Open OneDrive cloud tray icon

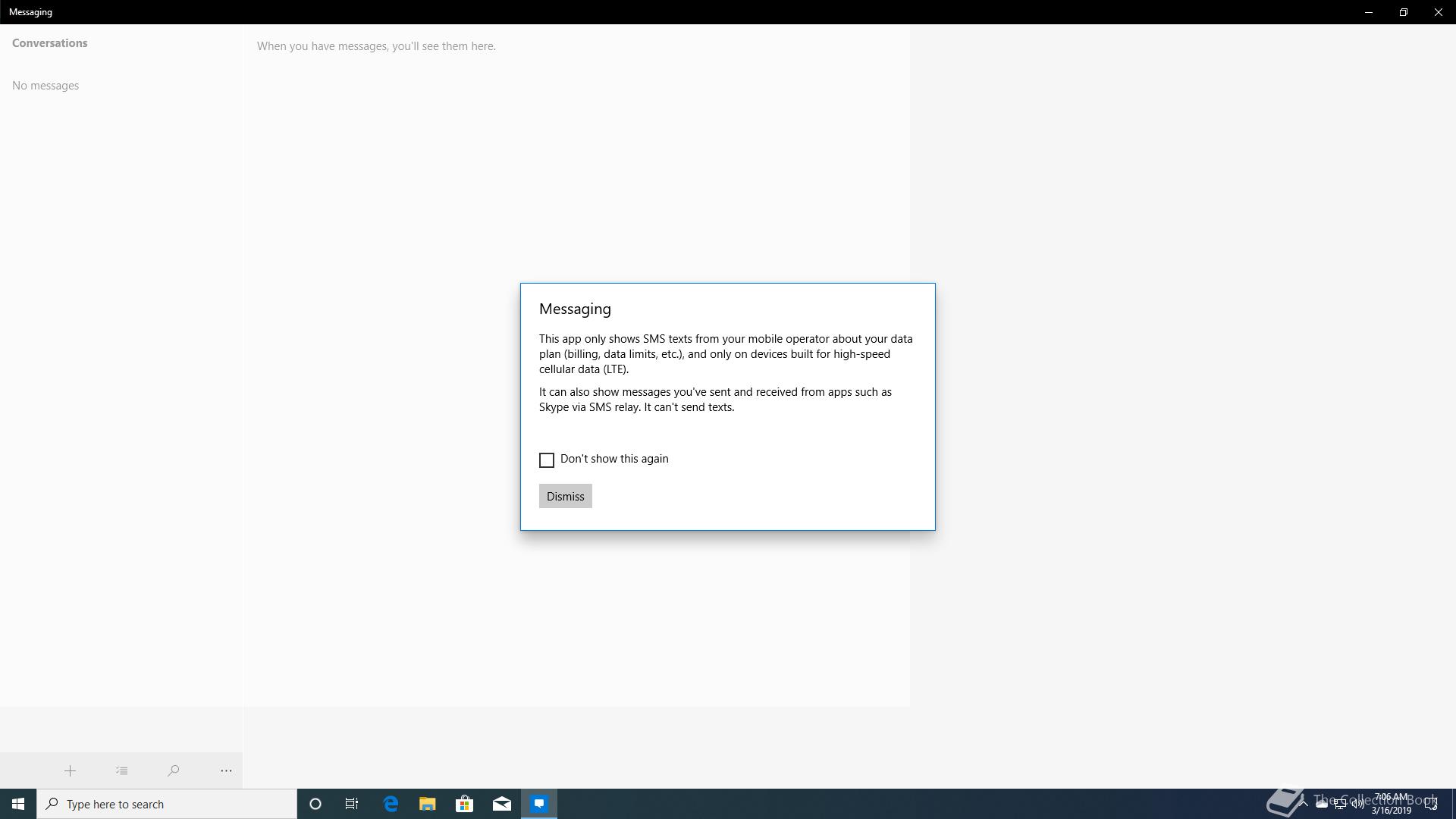[1321, 804]
